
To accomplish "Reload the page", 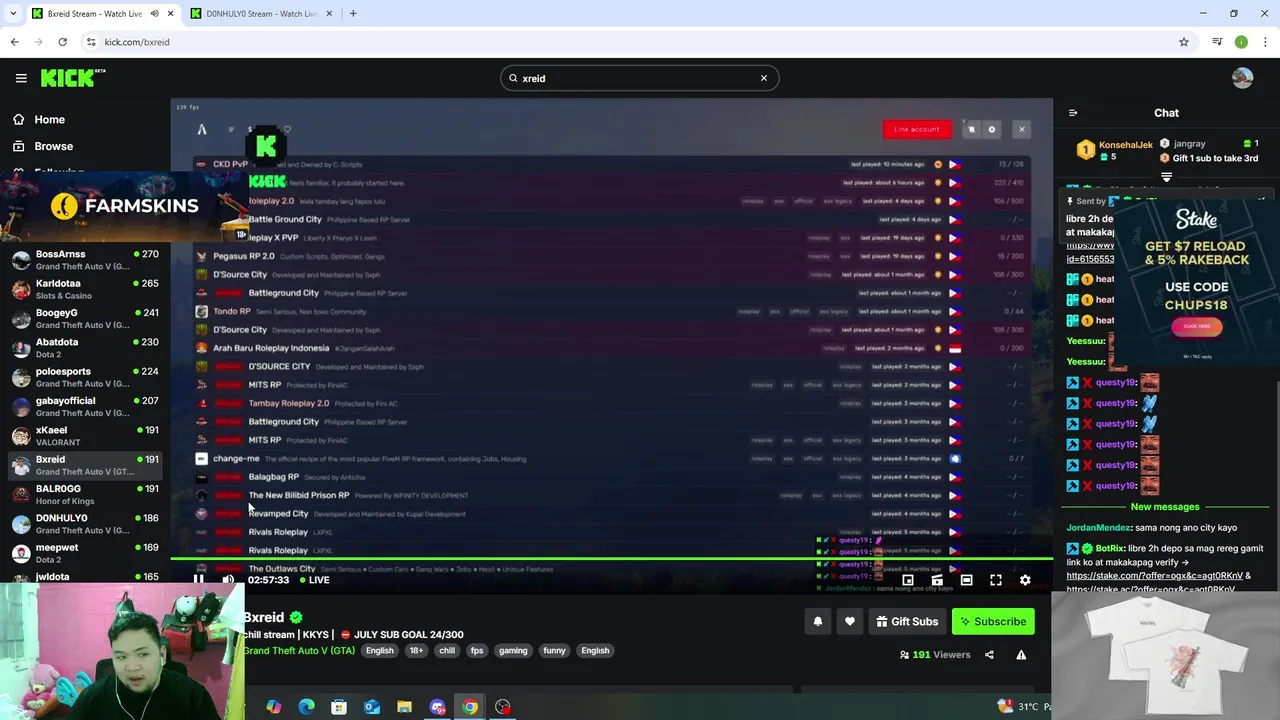I will coord(62,42).
